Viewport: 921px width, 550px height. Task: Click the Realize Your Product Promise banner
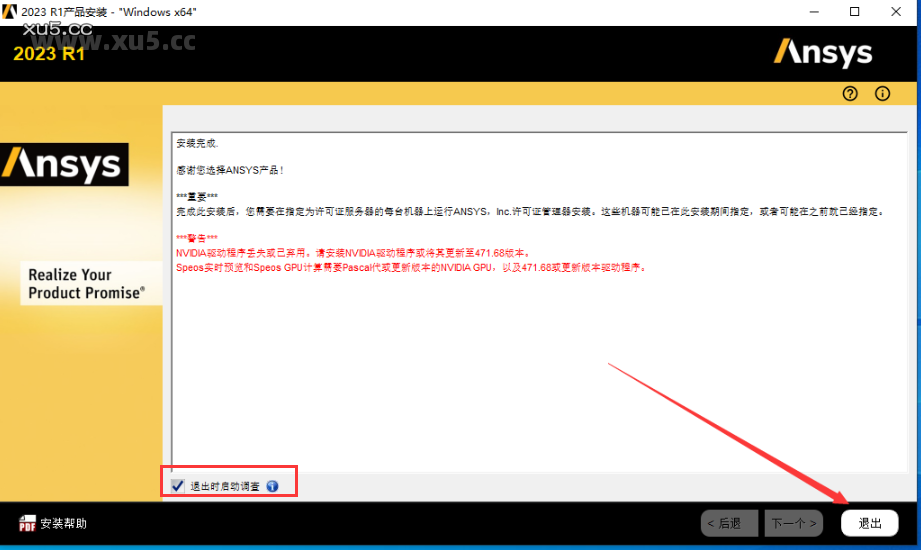point(86,284)
